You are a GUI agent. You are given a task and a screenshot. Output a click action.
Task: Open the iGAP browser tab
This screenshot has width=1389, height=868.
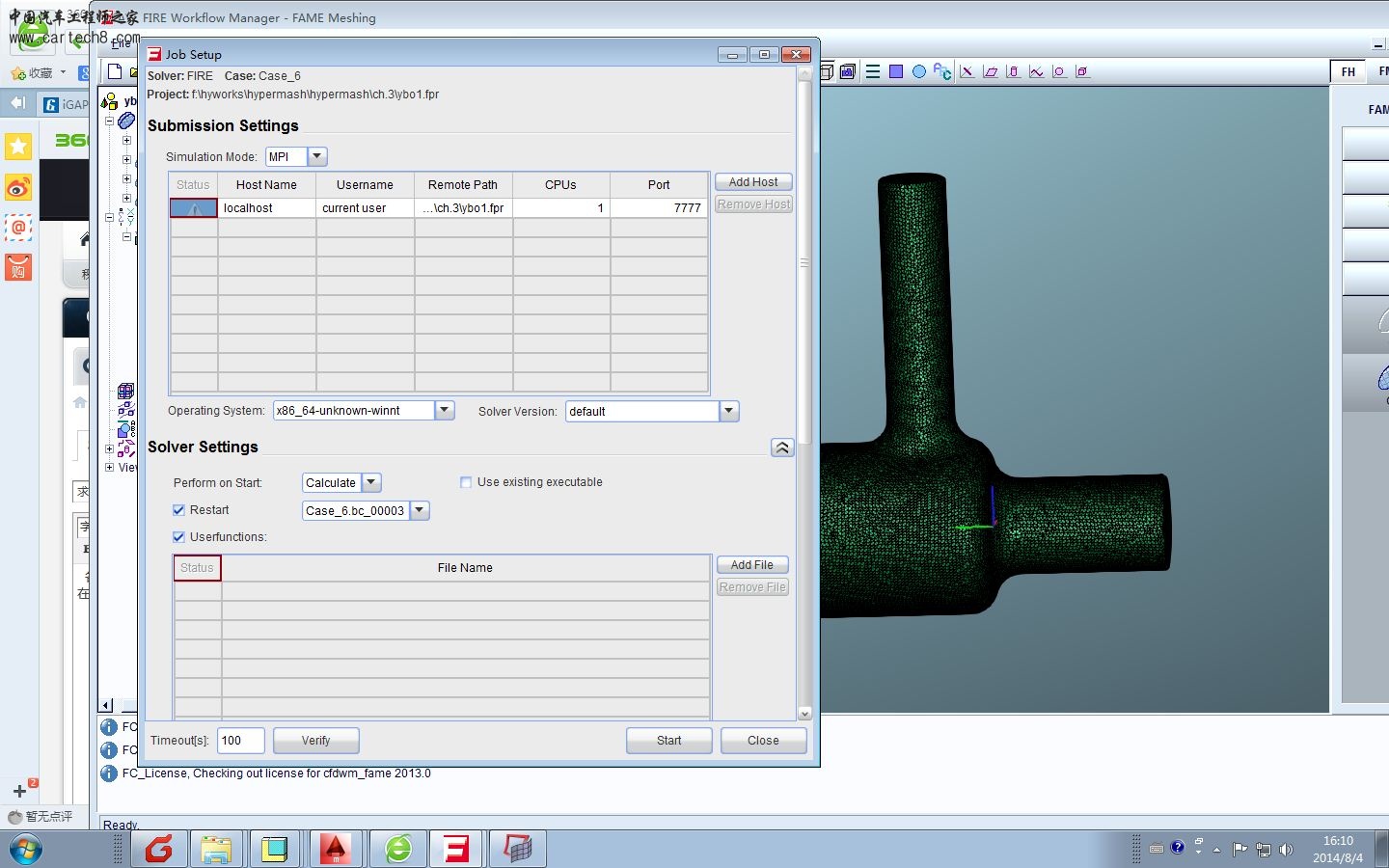[66, 104]
